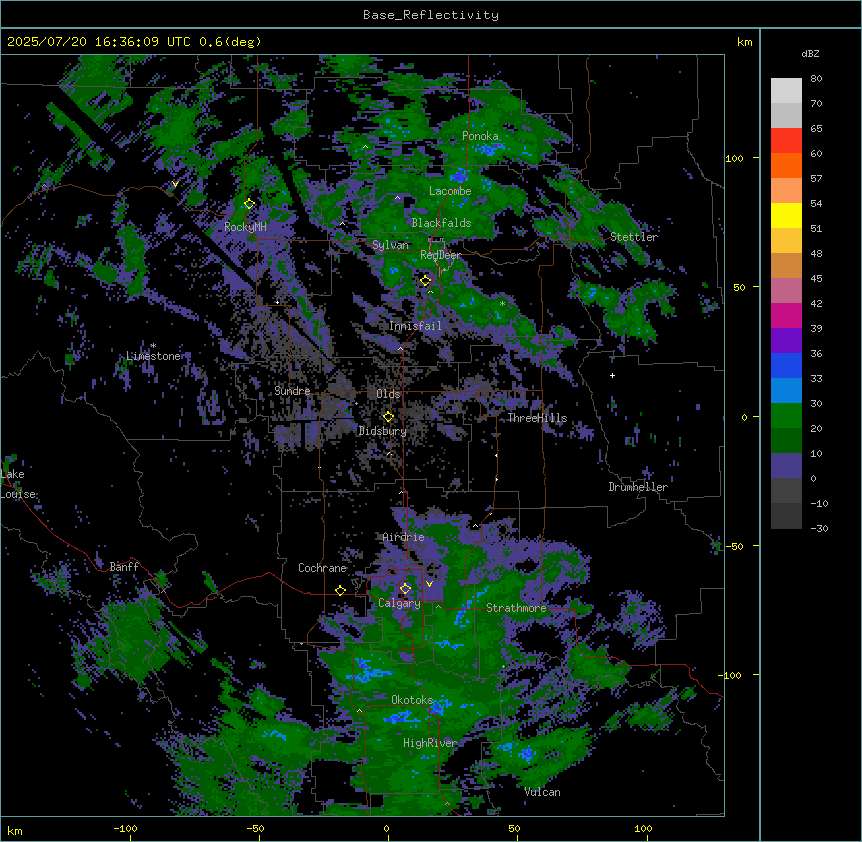The height and width of the screenshot is (842, 862).
Task: Click the Limestone label
Action: pos(153,356)
